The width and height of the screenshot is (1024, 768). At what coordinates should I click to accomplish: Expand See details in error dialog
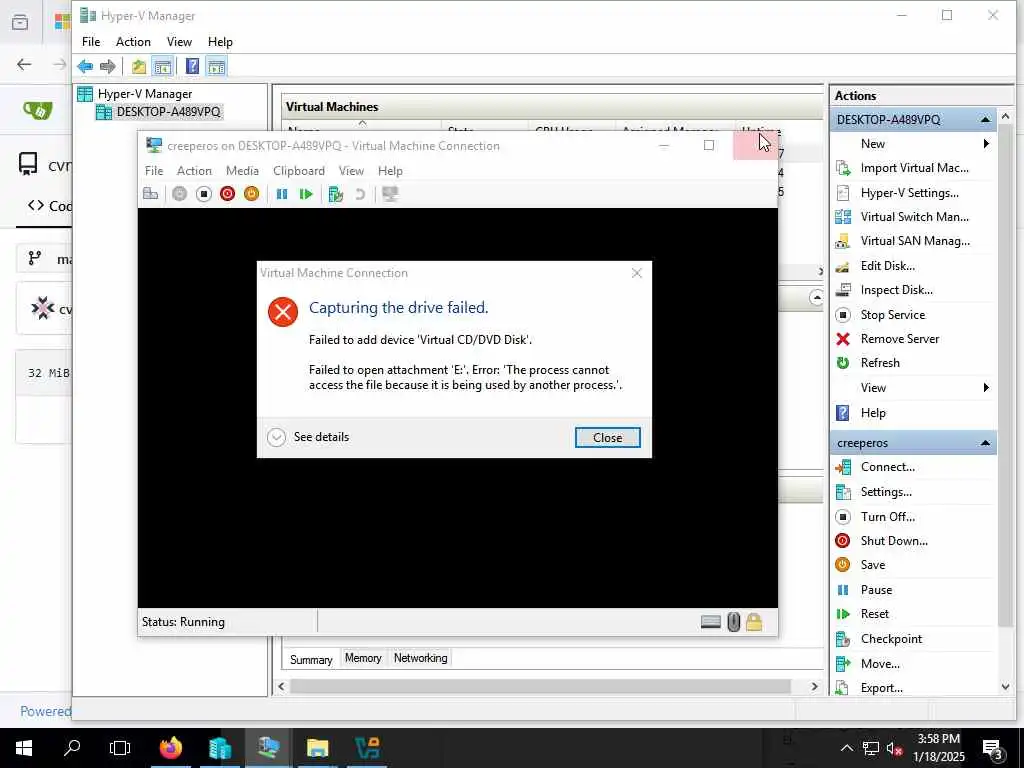(308, 437)
